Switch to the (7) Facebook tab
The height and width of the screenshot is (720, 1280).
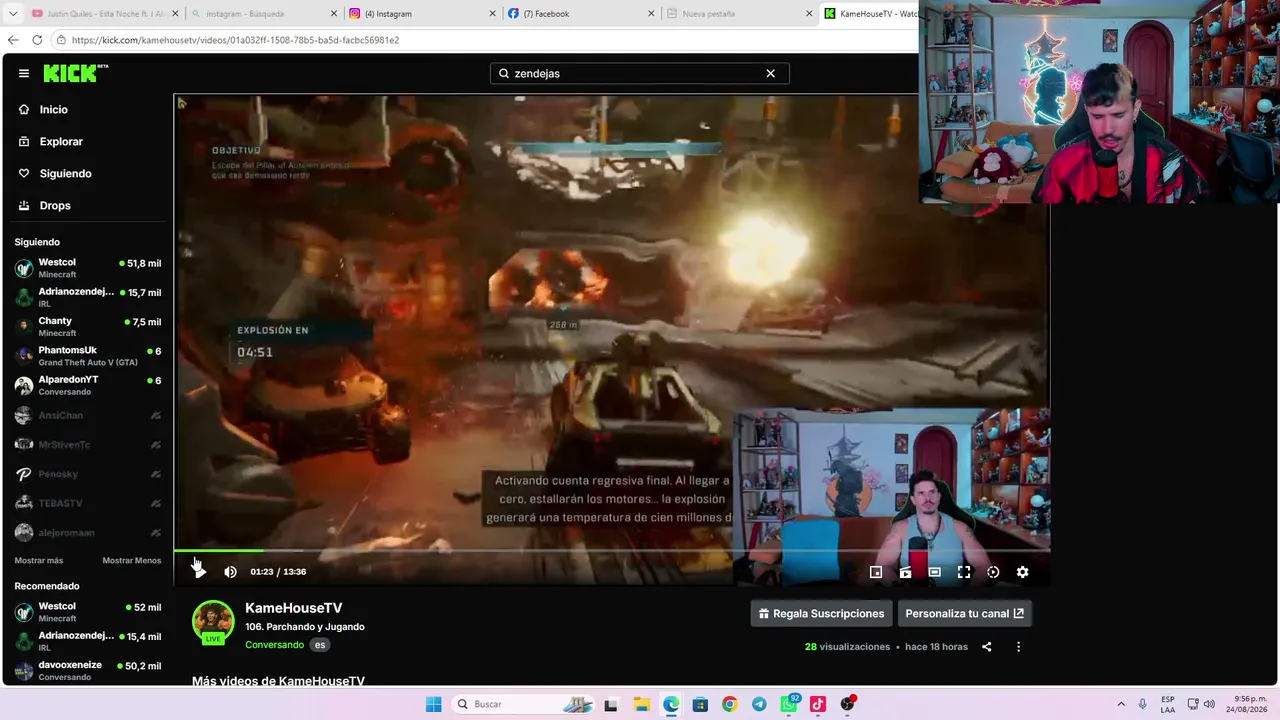click(579, 14)
